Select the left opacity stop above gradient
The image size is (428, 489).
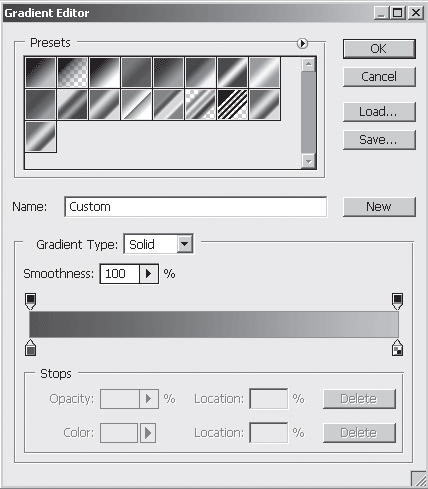[x=31, y=301]
